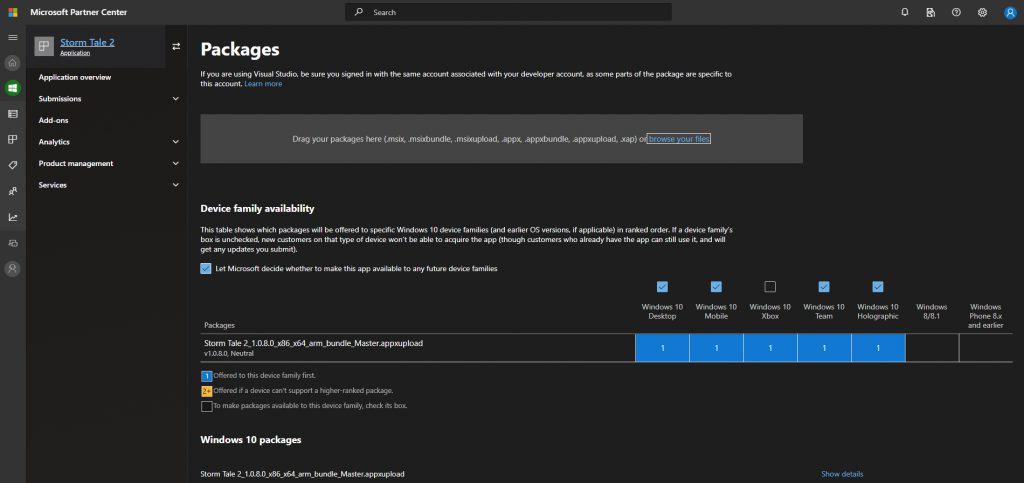Click Show details for the package
The image size is (1024, 483).
tap(842, 474)
